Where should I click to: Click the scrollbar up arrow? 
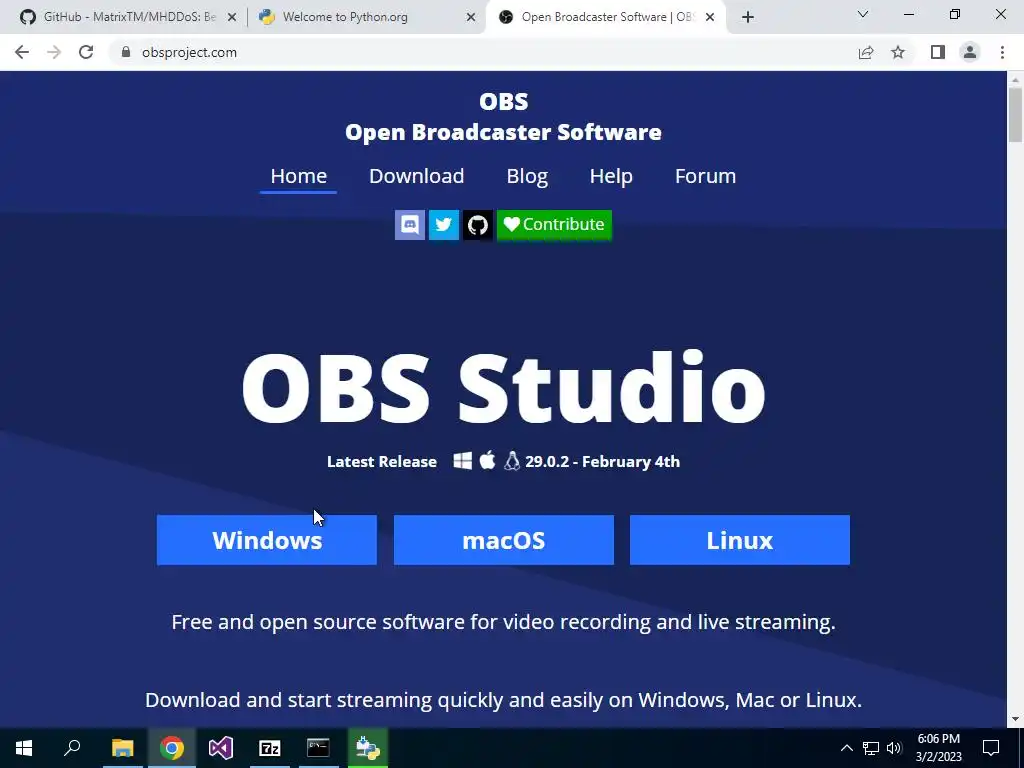(1015, 80)
